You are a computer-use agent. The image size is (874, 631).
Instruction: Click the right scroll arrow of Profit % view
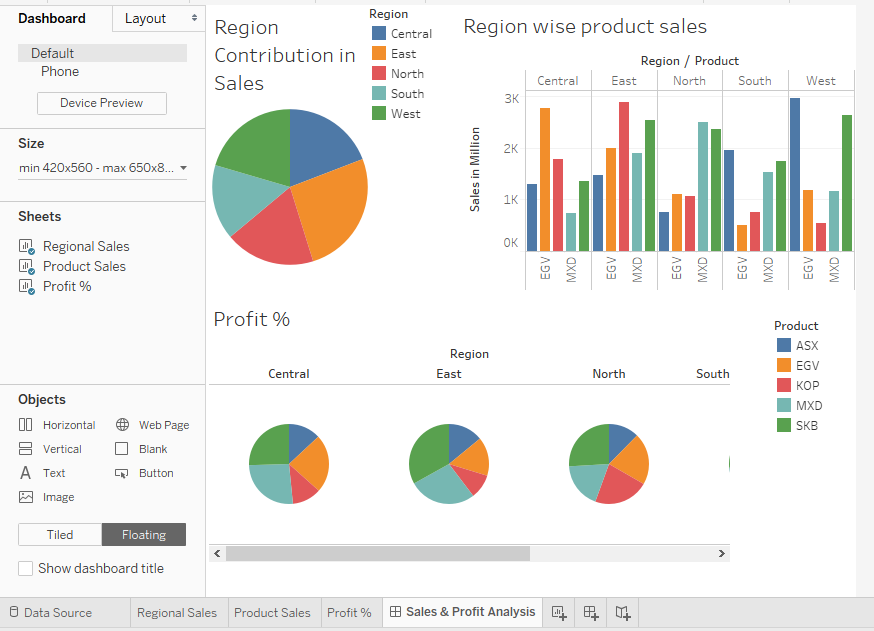pos(722,554)
